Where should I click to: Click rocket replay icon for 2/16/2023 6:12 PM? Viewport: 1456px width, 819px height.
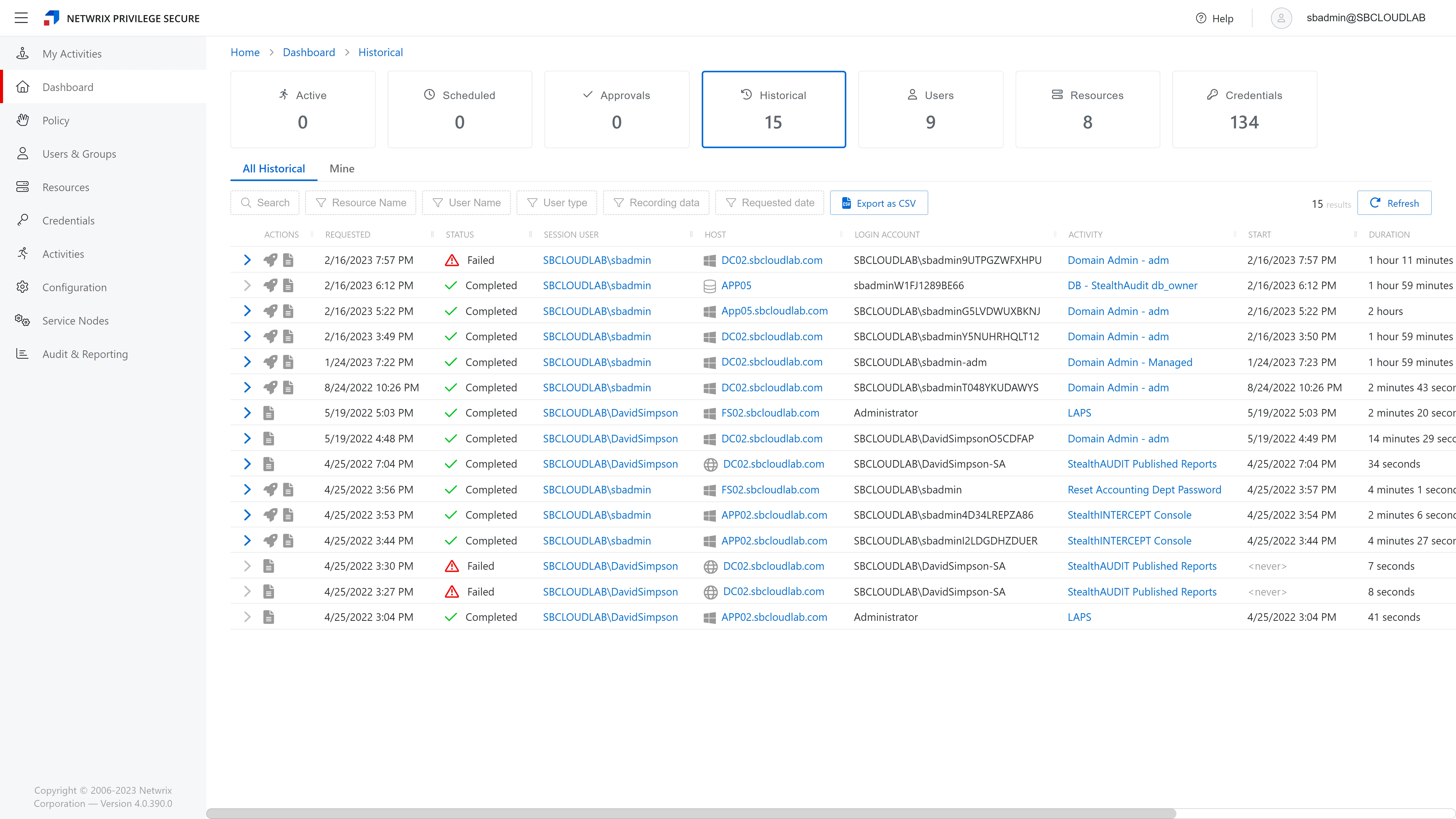270,285
